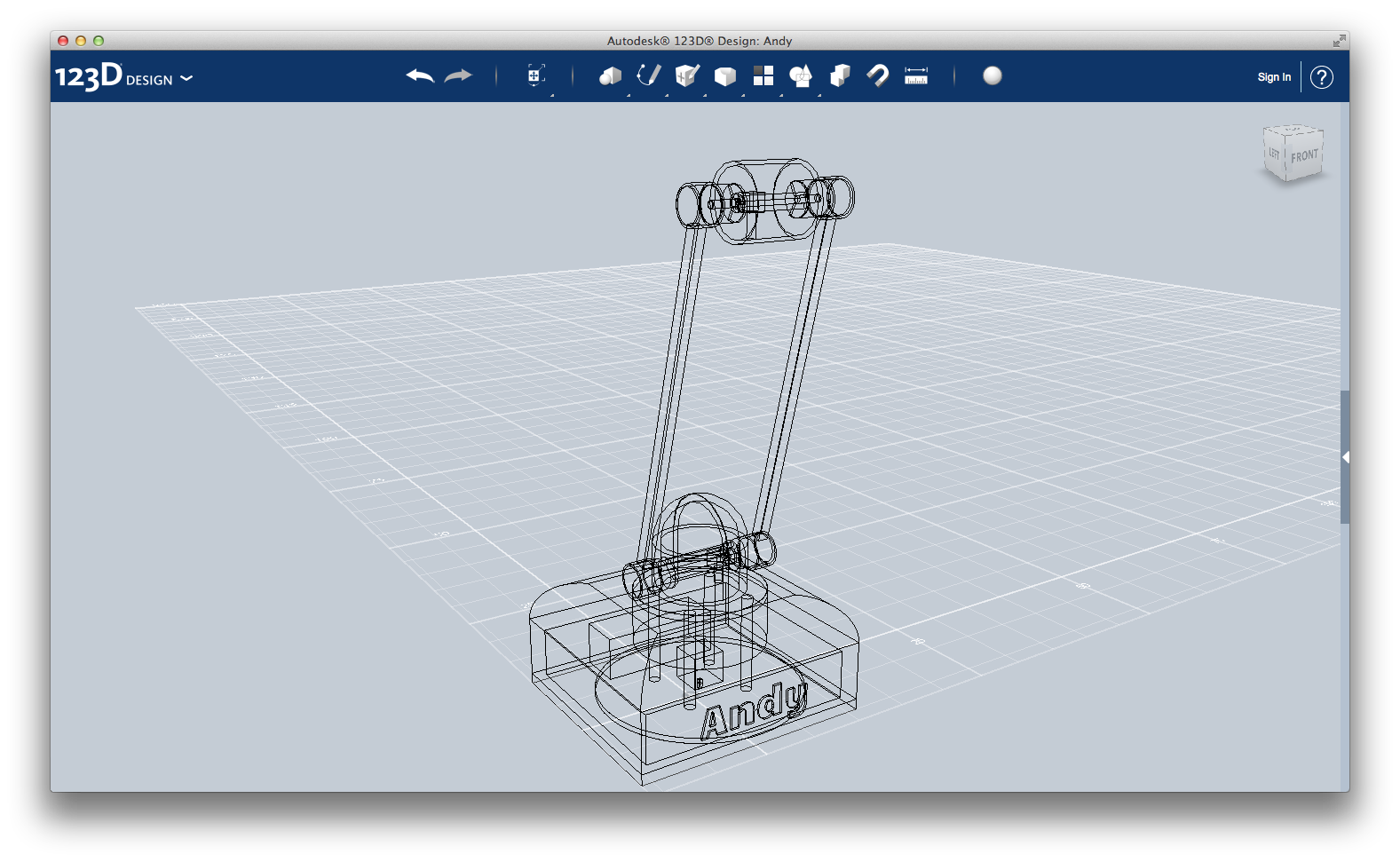Click Sign In
The width and height of the screenshot is (1400, 862).
click(x=1274, y=77)
